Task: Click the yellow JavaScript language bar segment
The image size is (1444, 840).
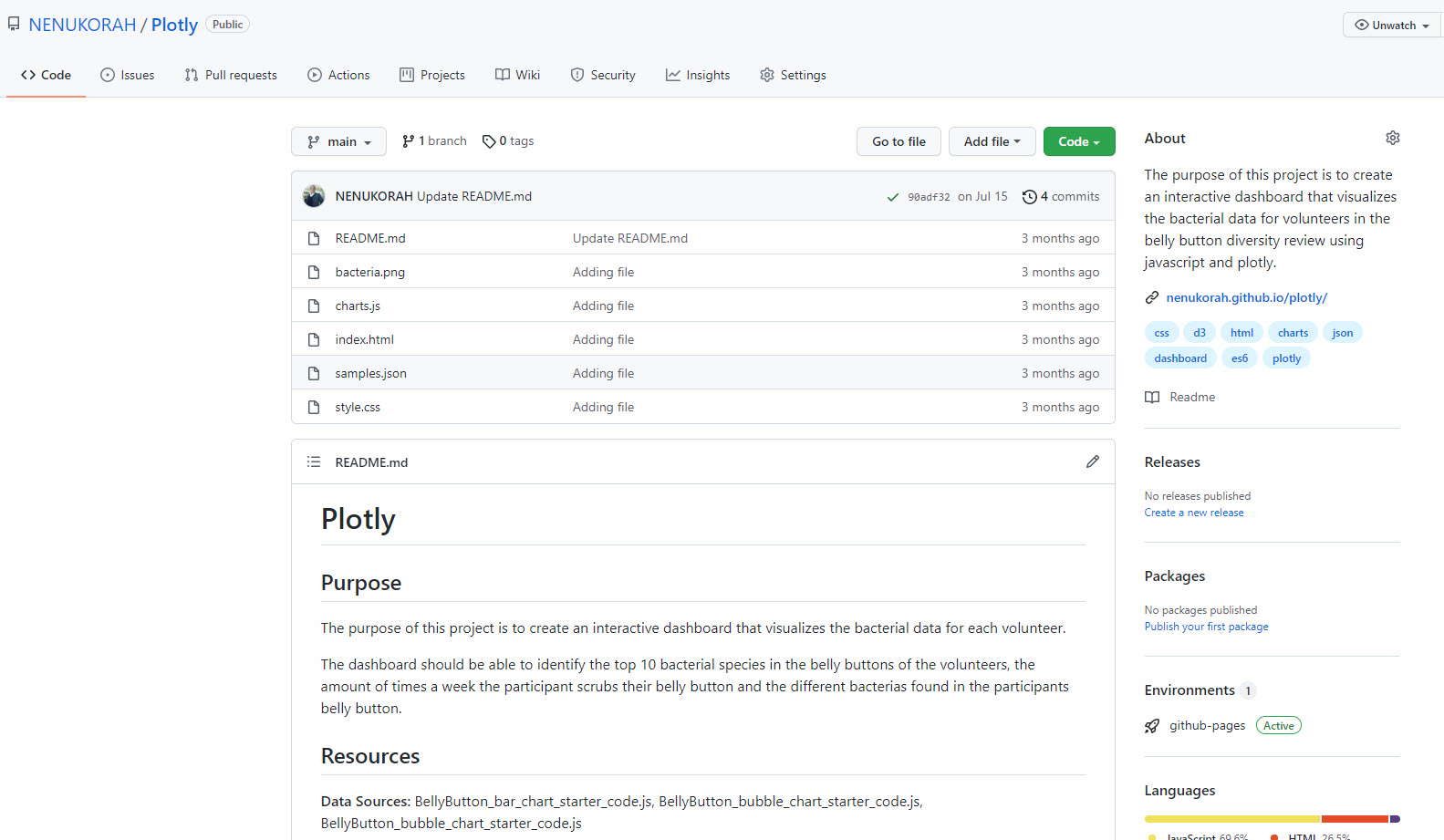Action: tap(1231, 819)
